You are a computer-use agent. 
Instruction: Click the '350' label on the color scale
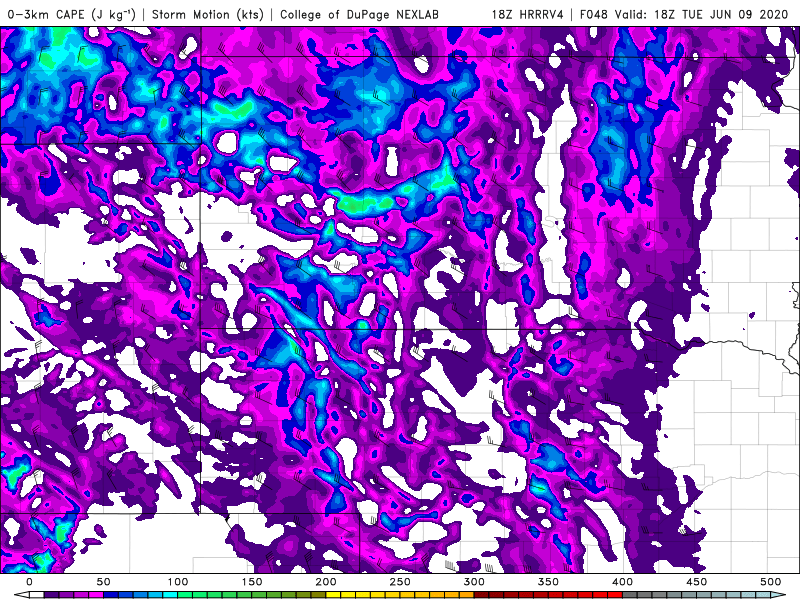point(548,582)
